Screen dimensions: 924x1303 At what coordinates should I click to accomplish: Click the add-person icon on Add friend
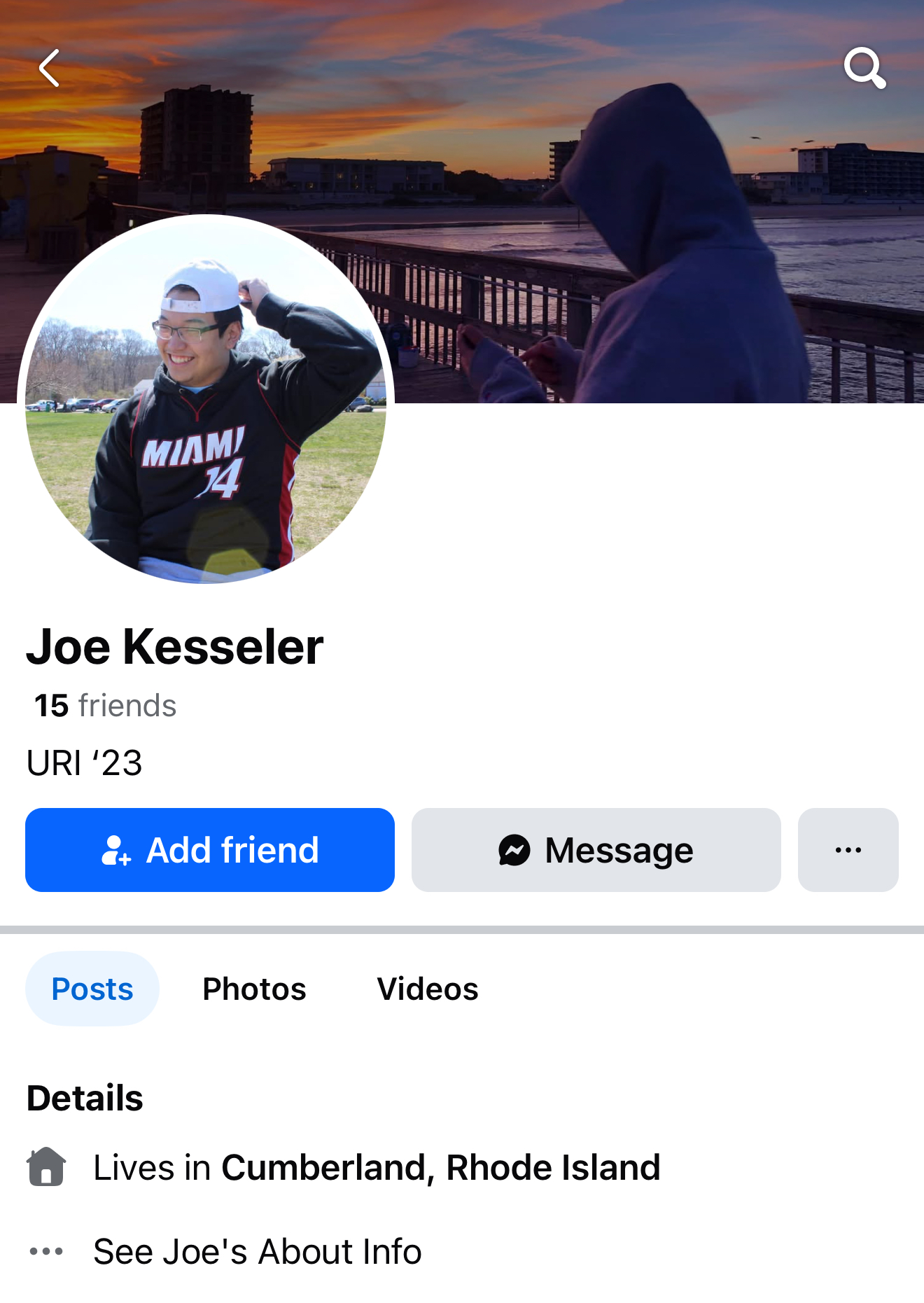116,850
